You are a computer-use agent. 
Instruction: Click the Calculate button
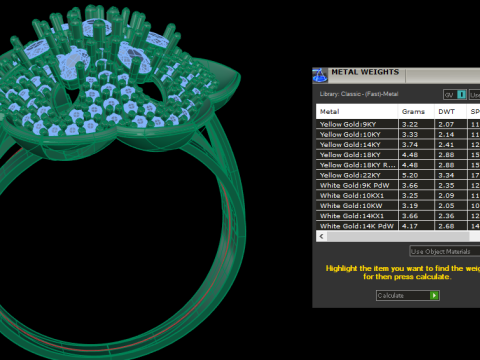coord(408,296)
